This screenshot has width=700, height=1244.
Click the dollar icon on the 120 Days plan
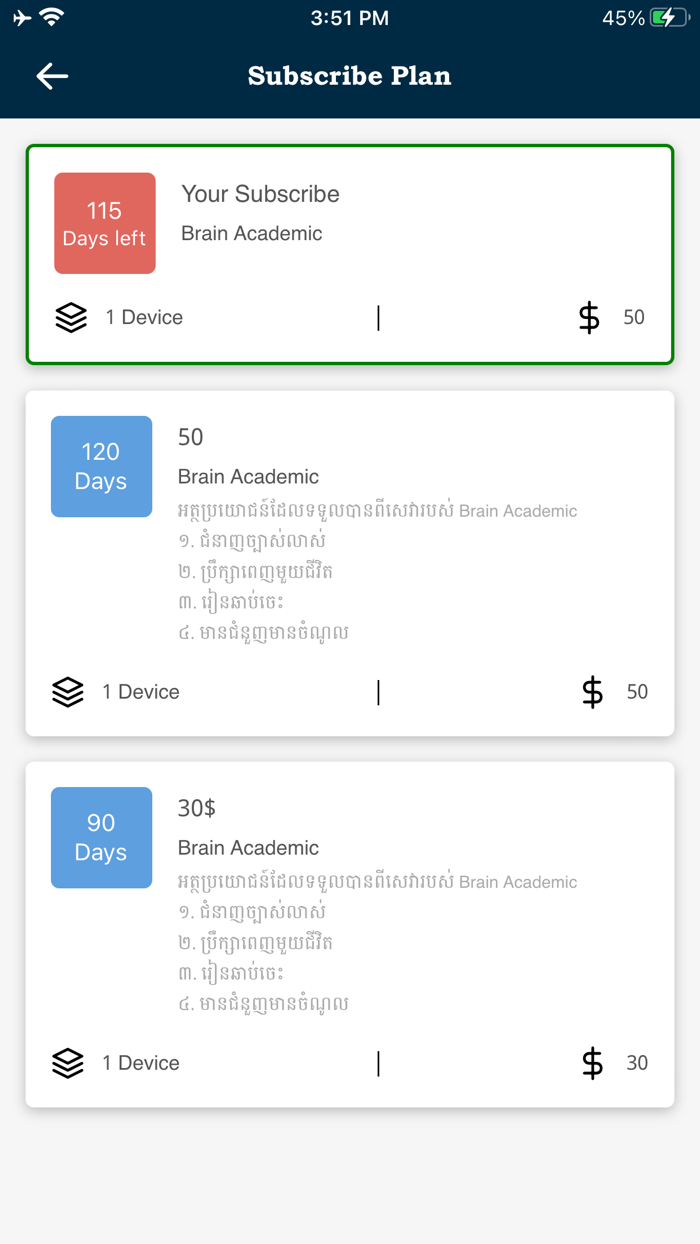point(592,691)
